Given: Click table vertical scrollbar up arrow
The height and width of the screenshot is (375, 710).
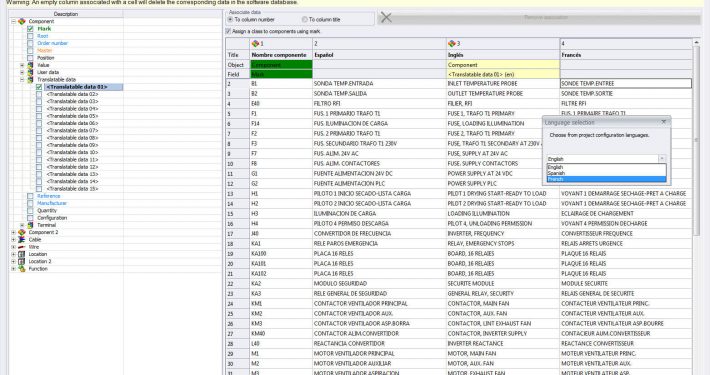Looking at the screenshot, I should 696,43.
